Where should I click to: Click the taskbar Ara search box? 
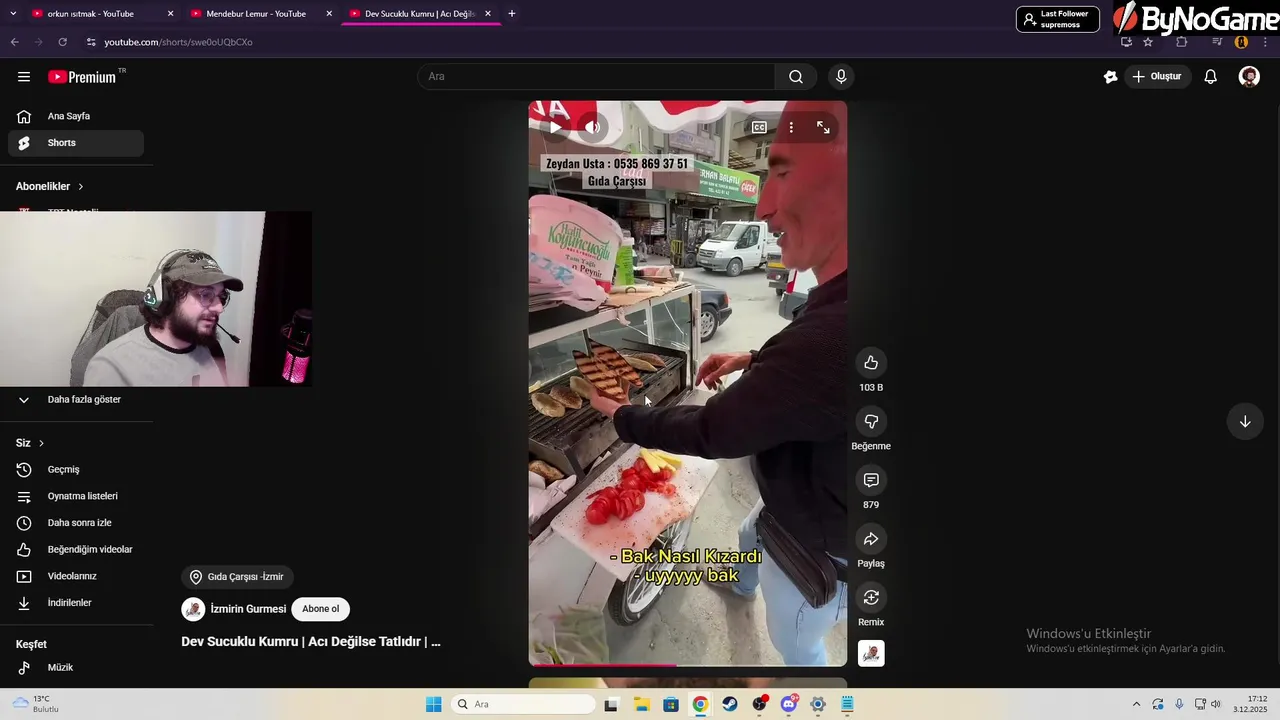[523, 705]
